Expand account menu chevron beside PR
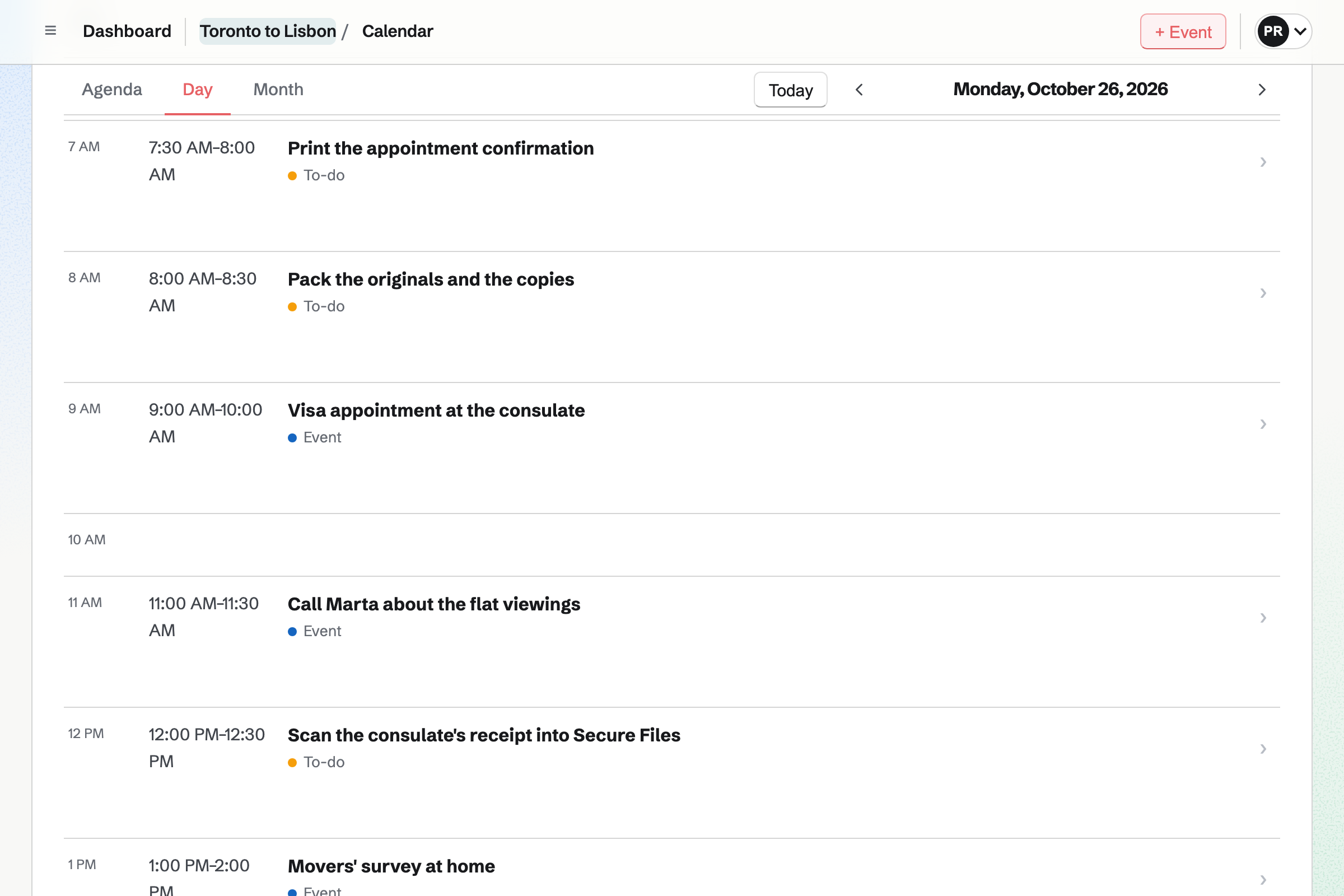Viewport: 1344px width, 896px height. tap(1300, 31)
